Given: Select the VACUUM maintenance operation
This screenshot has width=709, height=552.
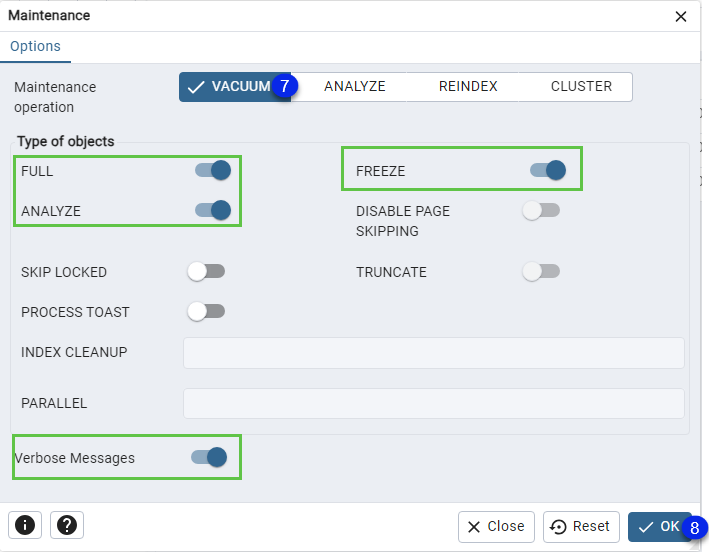Looking at the screenshot, I should (x=235, y=86).
